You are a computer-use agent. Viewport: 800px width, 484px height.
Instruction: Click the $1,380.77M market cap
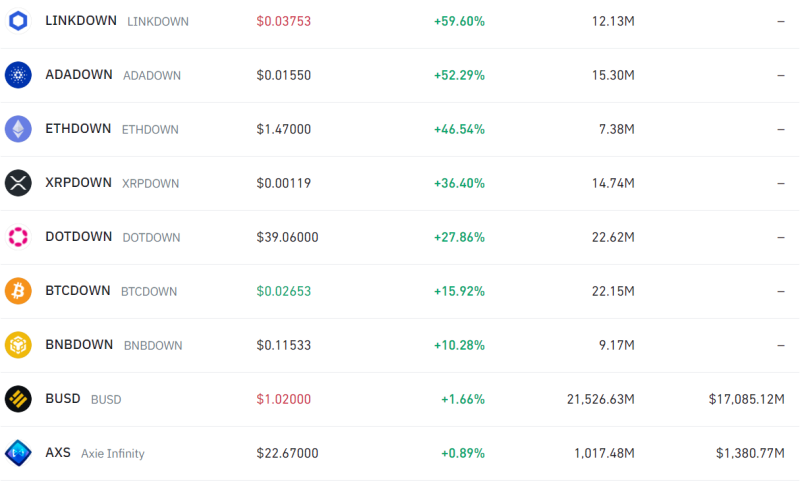750,453
